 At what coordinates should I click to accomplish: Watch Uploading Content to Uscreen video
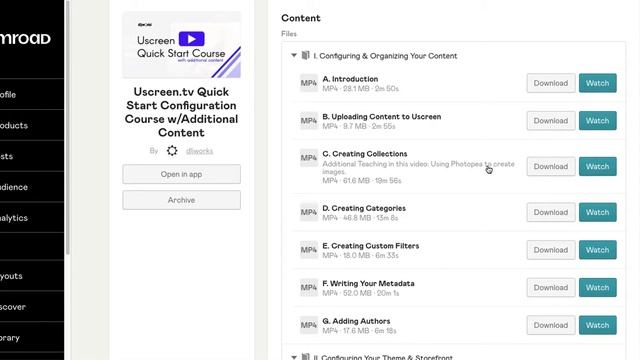(598, 121)
